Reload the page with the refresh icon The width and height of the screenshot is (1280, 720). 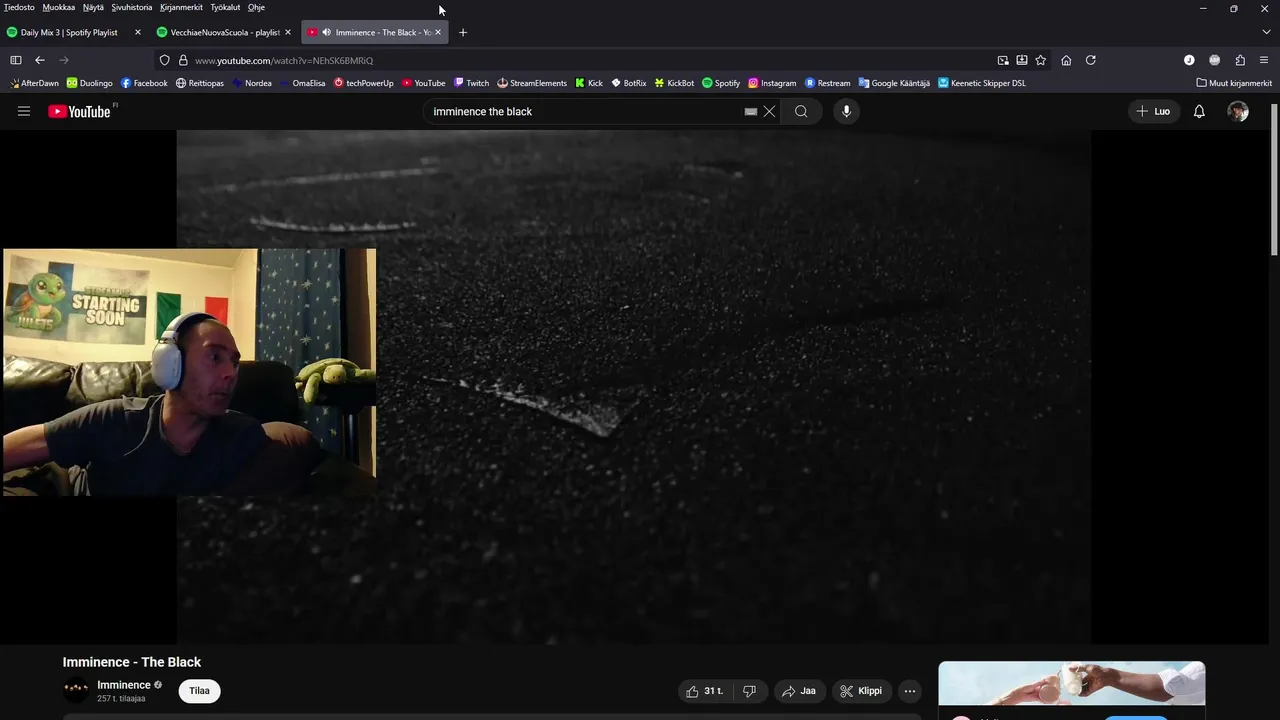1091,60
